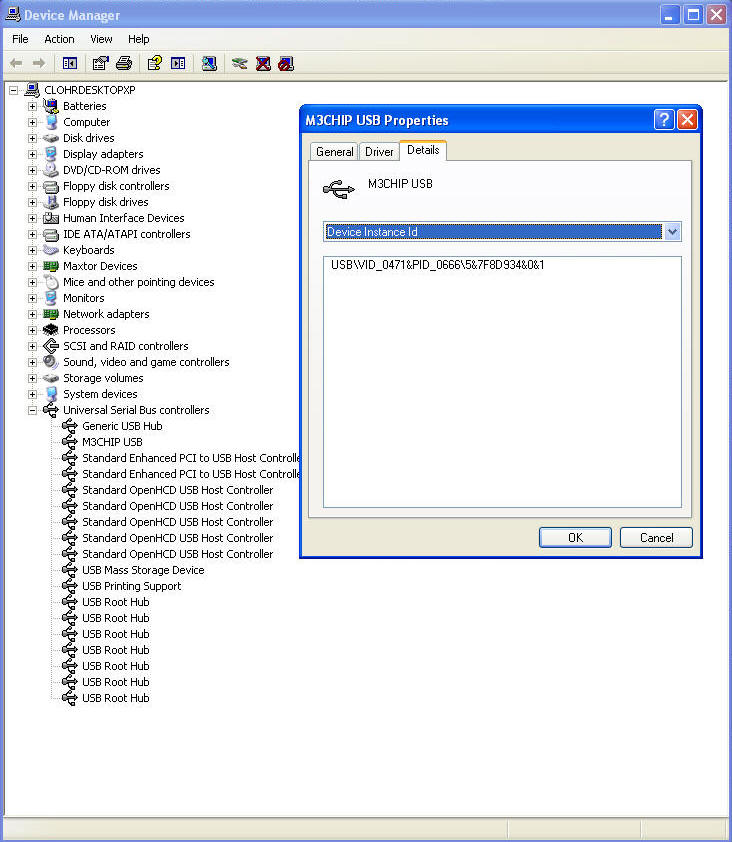The image size is (732, 842).
Task: Click the Mice and other pointing devices icon
Action: point(51,282)
